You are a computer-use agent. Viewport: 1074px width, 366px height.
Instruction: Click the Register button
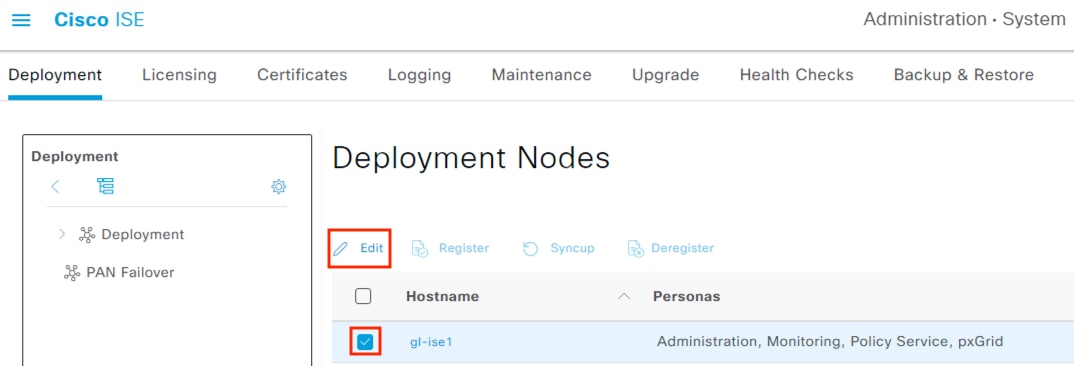(450, 248)
